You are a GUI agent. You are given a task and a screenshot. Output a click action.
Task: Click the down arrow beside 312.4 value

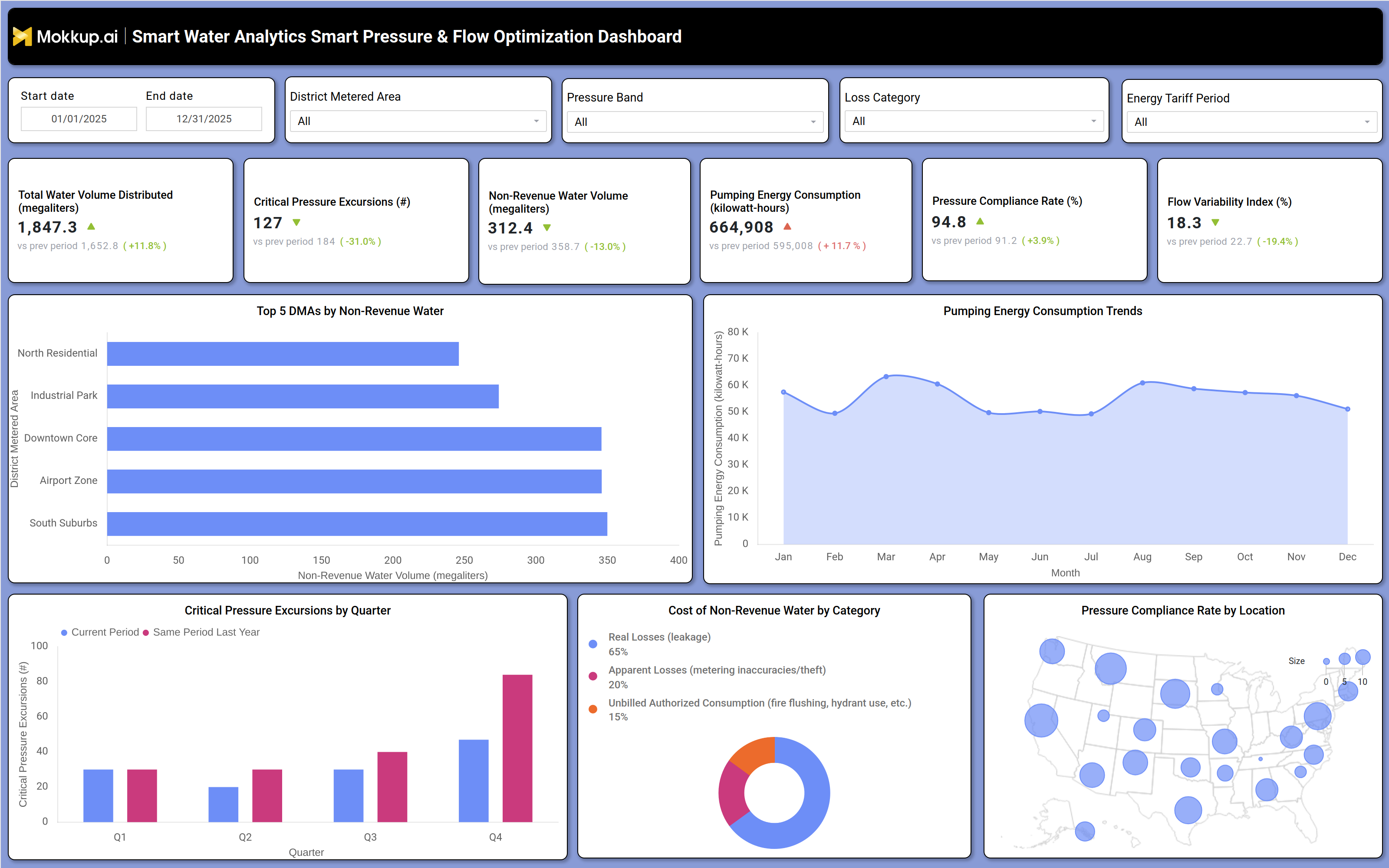coord(547,227)
